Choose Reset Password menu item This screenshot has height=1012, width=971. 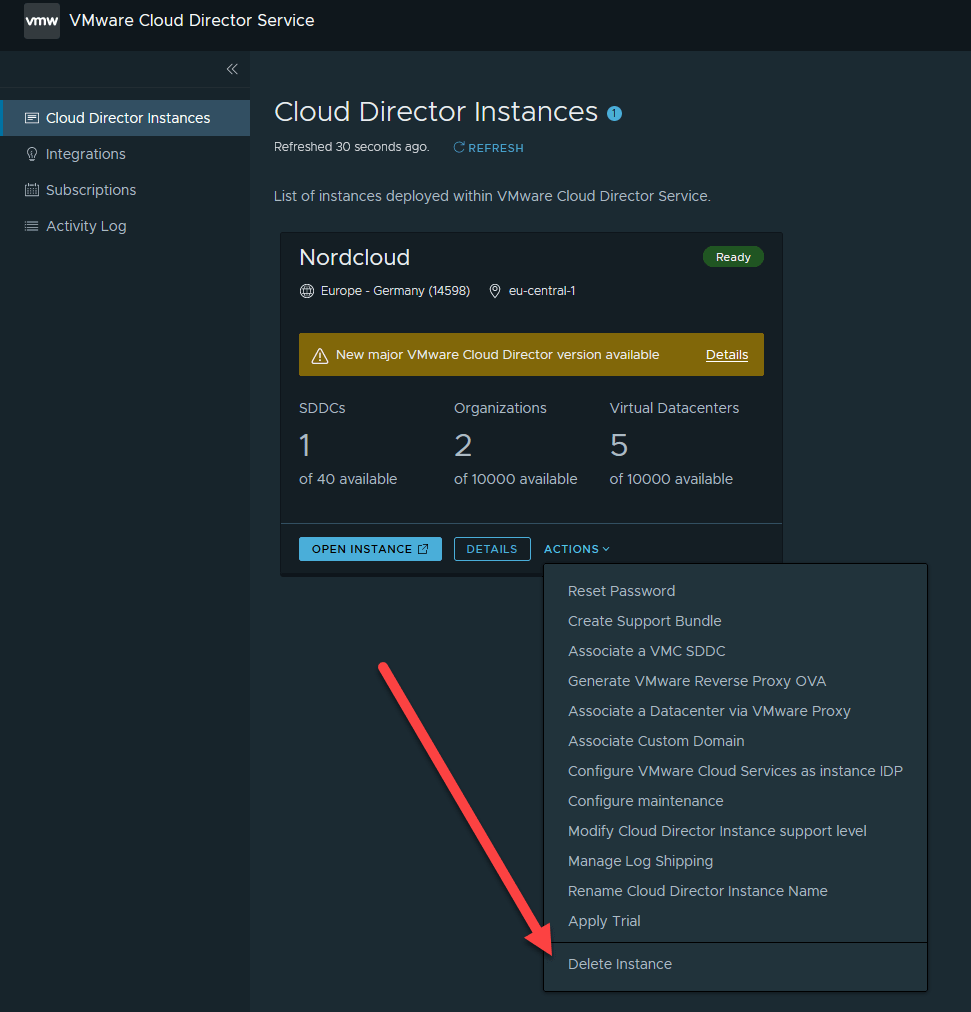point(621,591)
